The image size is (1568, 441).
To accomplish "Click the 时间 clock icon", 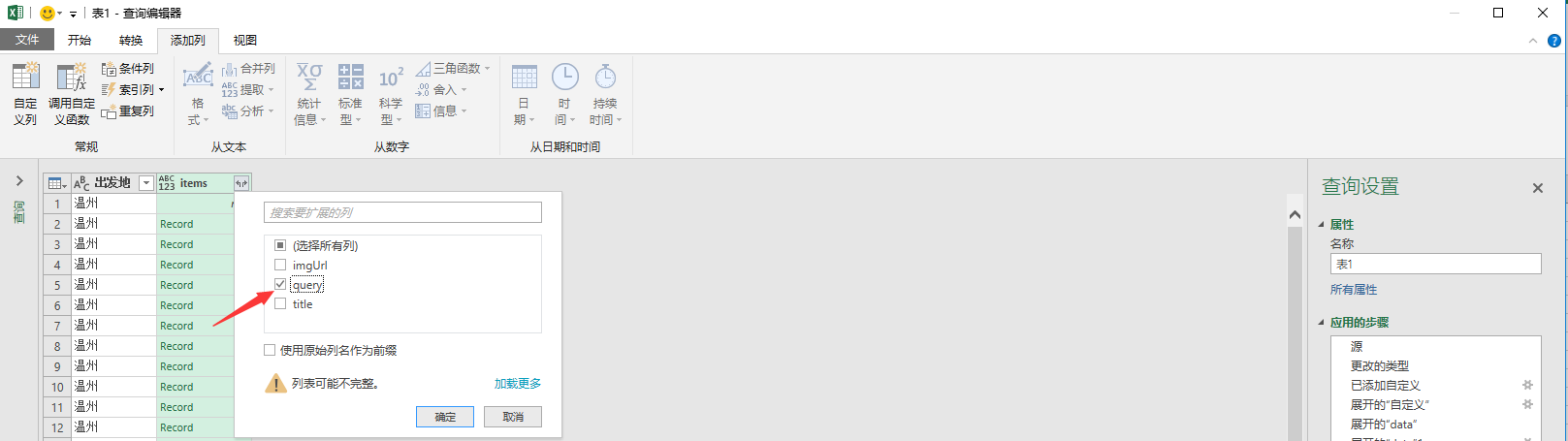I will [x=564, y=77].
